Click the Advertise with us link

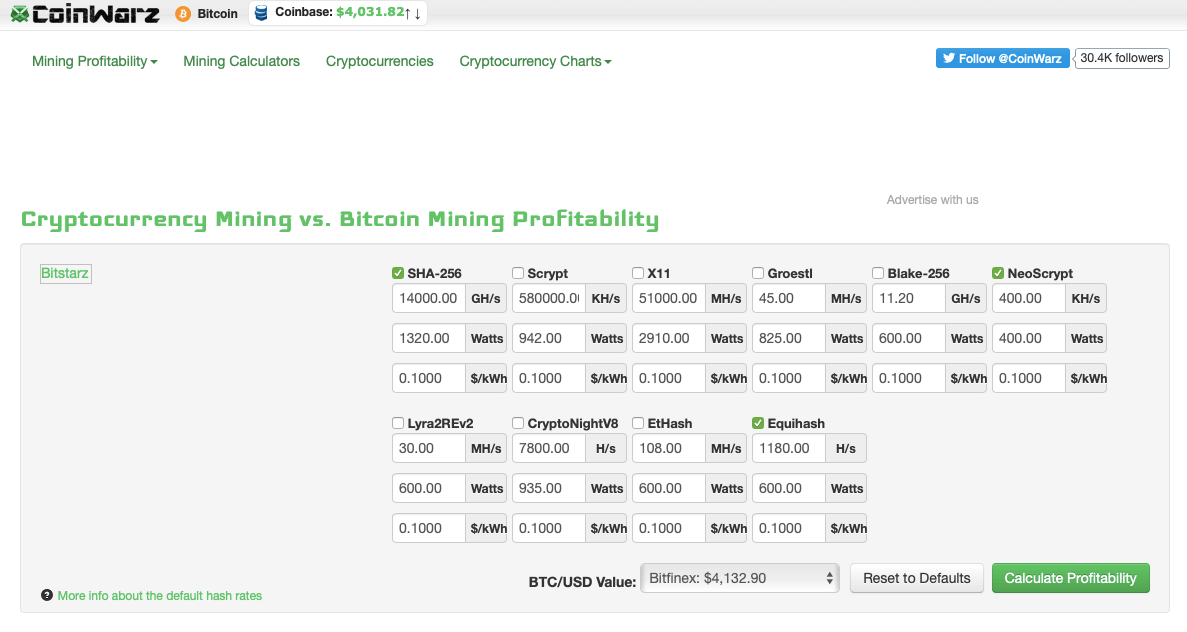[932, 200]
